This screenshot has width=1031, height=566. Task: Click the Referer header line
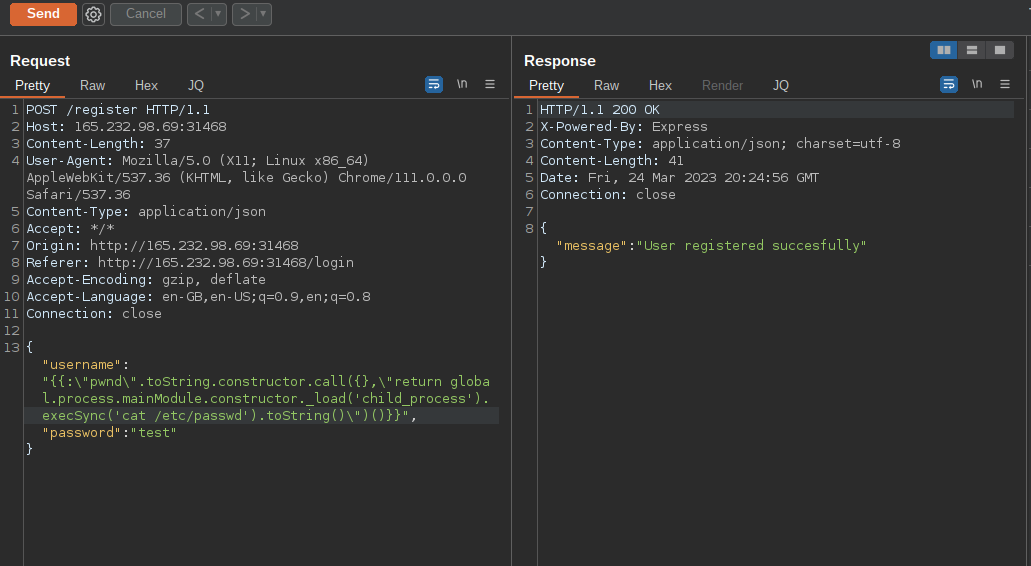(189, 263)
